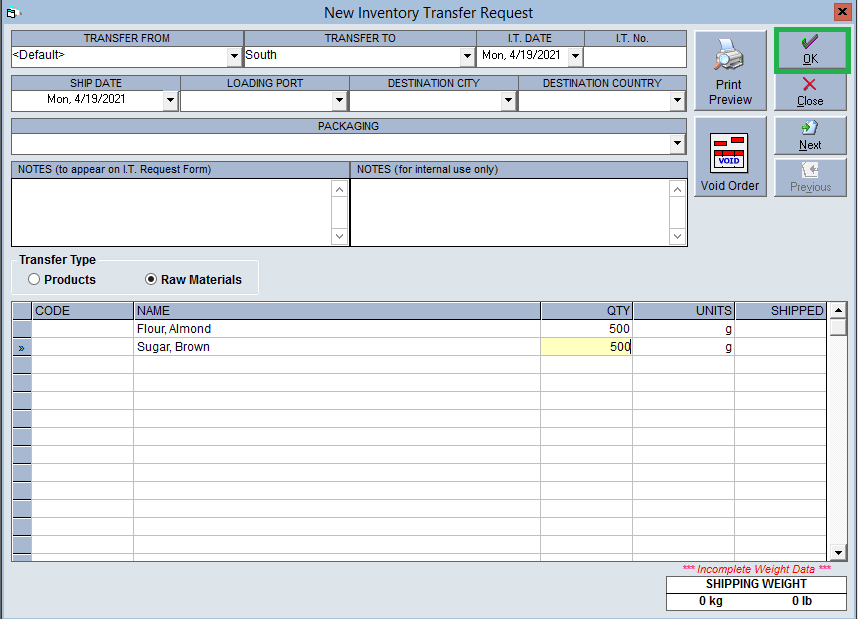Click the window icon in title bar
The height and width of the screenshot is (625, 861).
click(x=13, y=12)
